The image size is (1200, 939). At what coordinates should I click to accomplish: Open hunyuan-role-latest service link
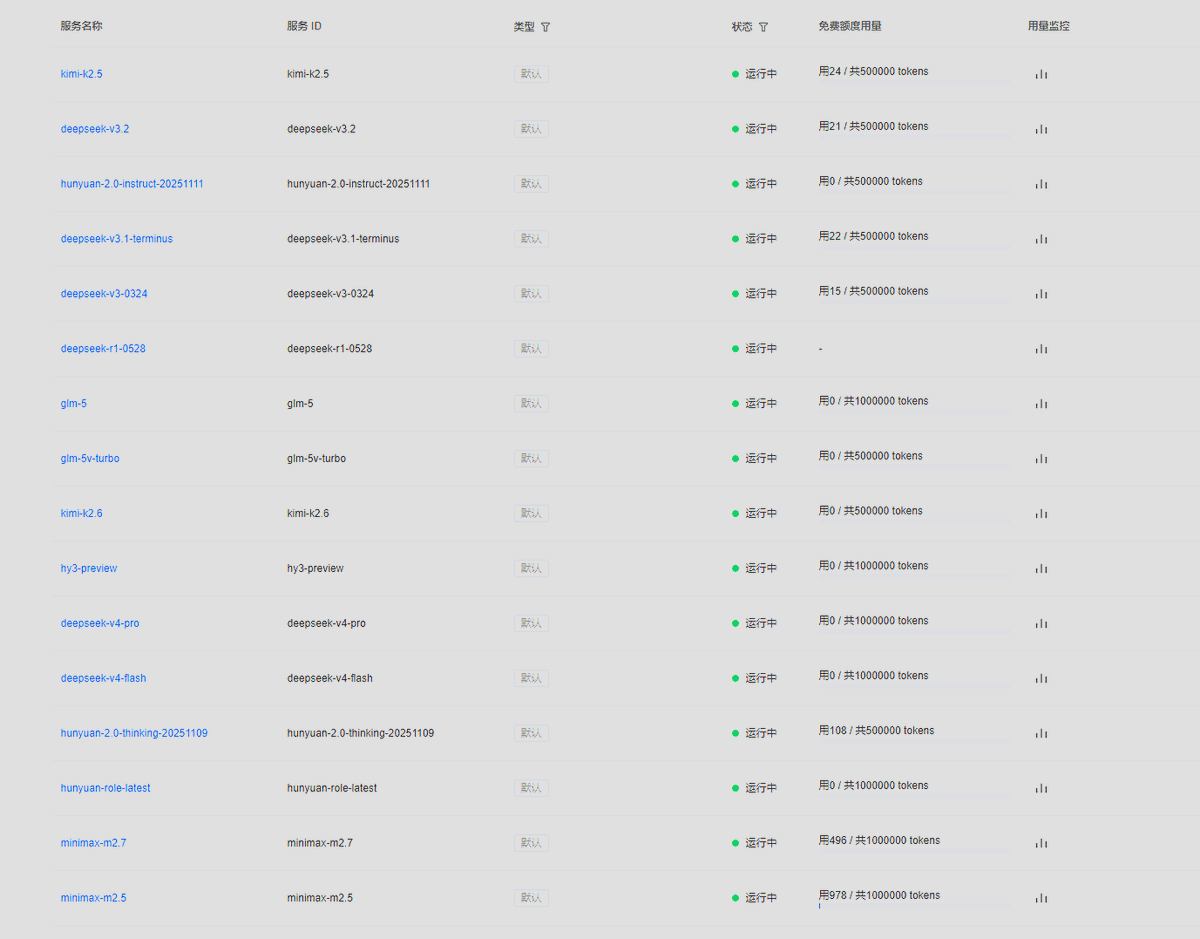[105, 789]
